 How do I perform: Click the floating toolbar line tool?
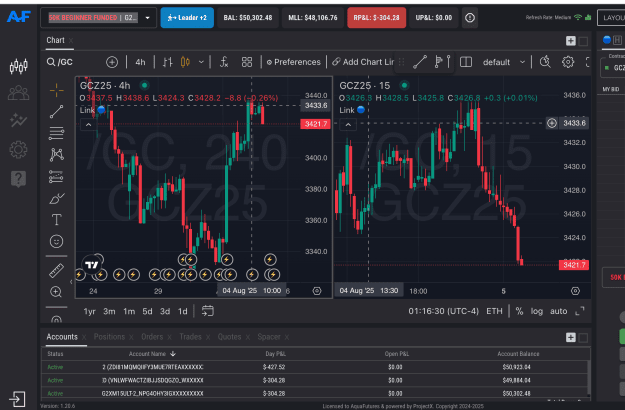(x=420, y=62)
